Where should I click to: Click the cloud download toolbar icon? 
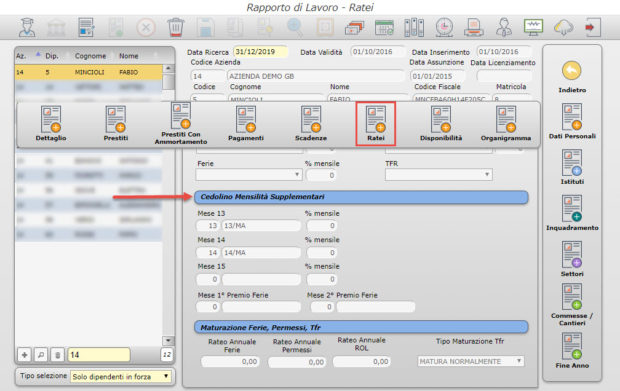coord(563,28)
